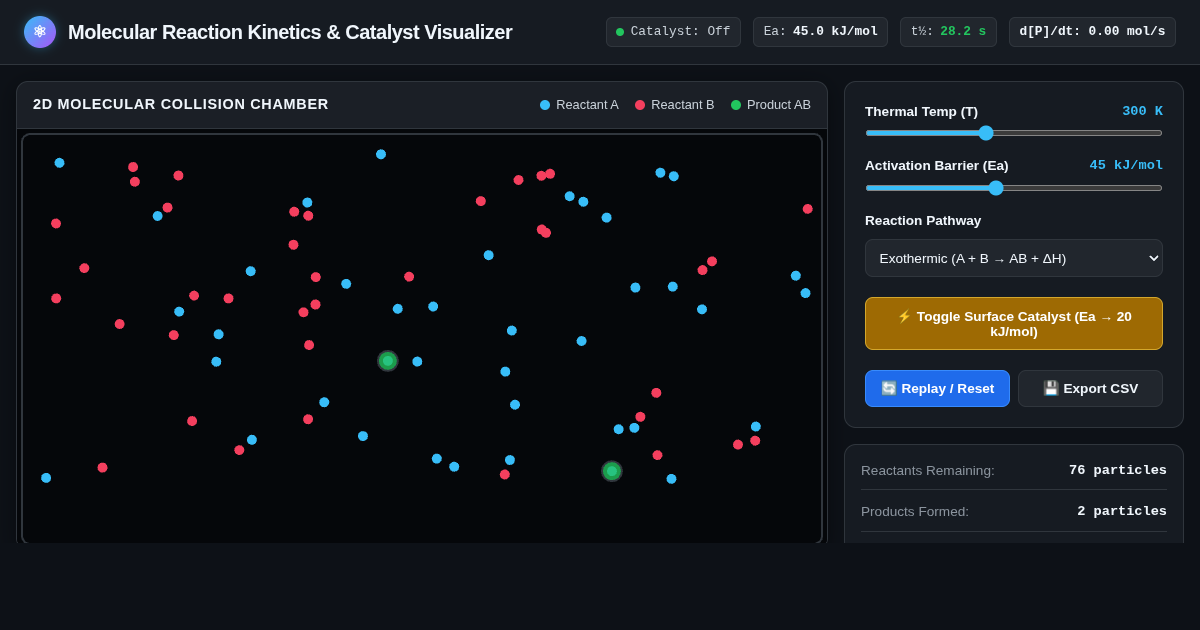
Task: Click the Thermal Temp slider handle
Action: pyautogui.click(x=986, y=133)
